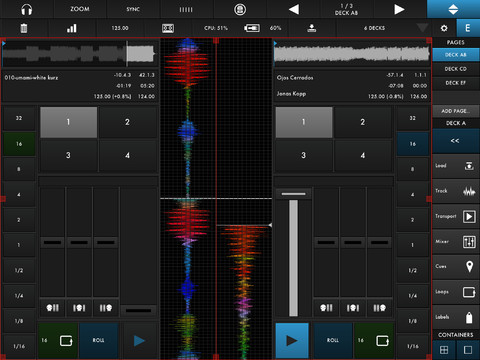Toggle left deck ROLL button

click(99, 340)
